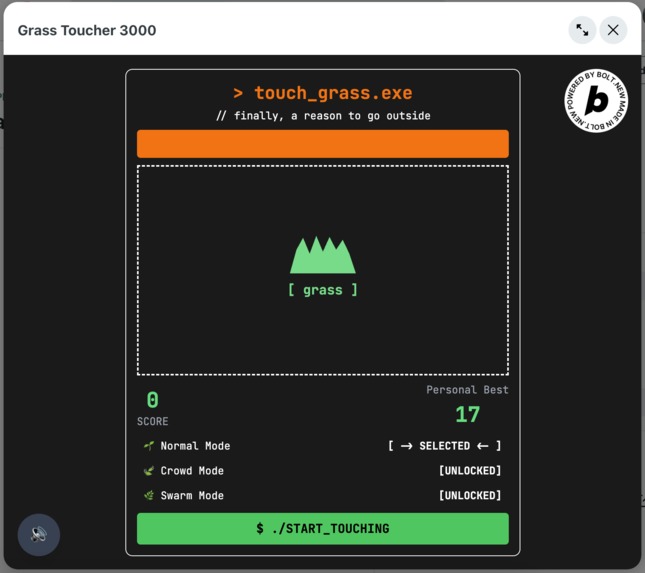
Task: Click the [UNLOCKED] status of Crowd Mode
Action: (x=470, y=471)
